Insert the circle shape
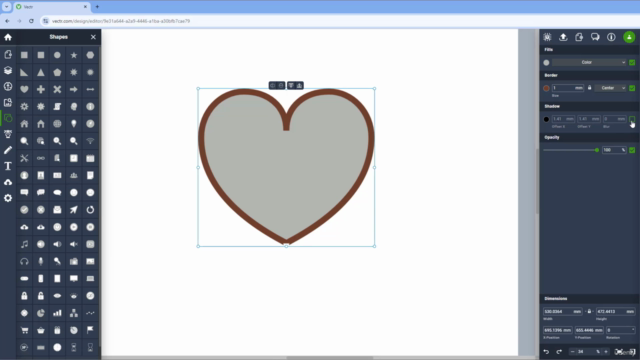 pyautogui.click(x=57, y=55)
